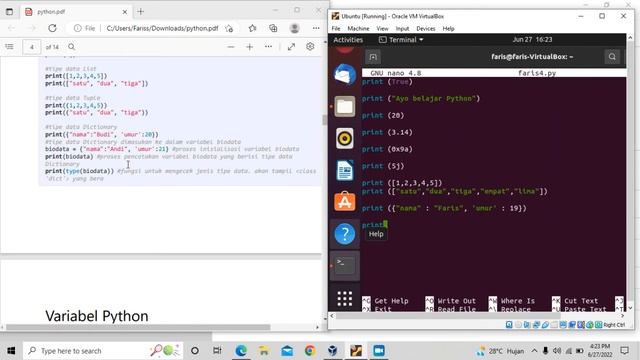Open the Edge profile avatar
Image resolution: width=640 pixels, height=360 pixels.
click(x=295, y=28)
